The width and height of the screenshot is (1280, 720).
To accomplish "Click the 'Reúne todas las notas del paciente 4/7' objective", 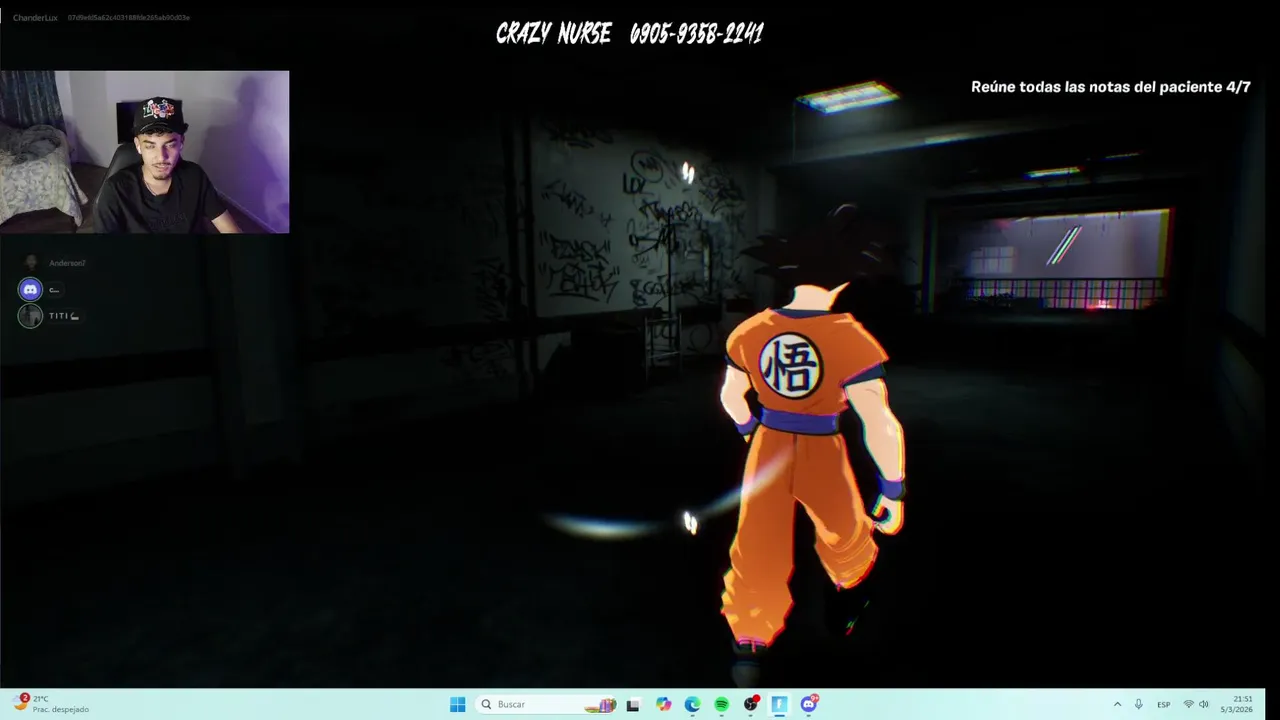I will pos(1111,87).
